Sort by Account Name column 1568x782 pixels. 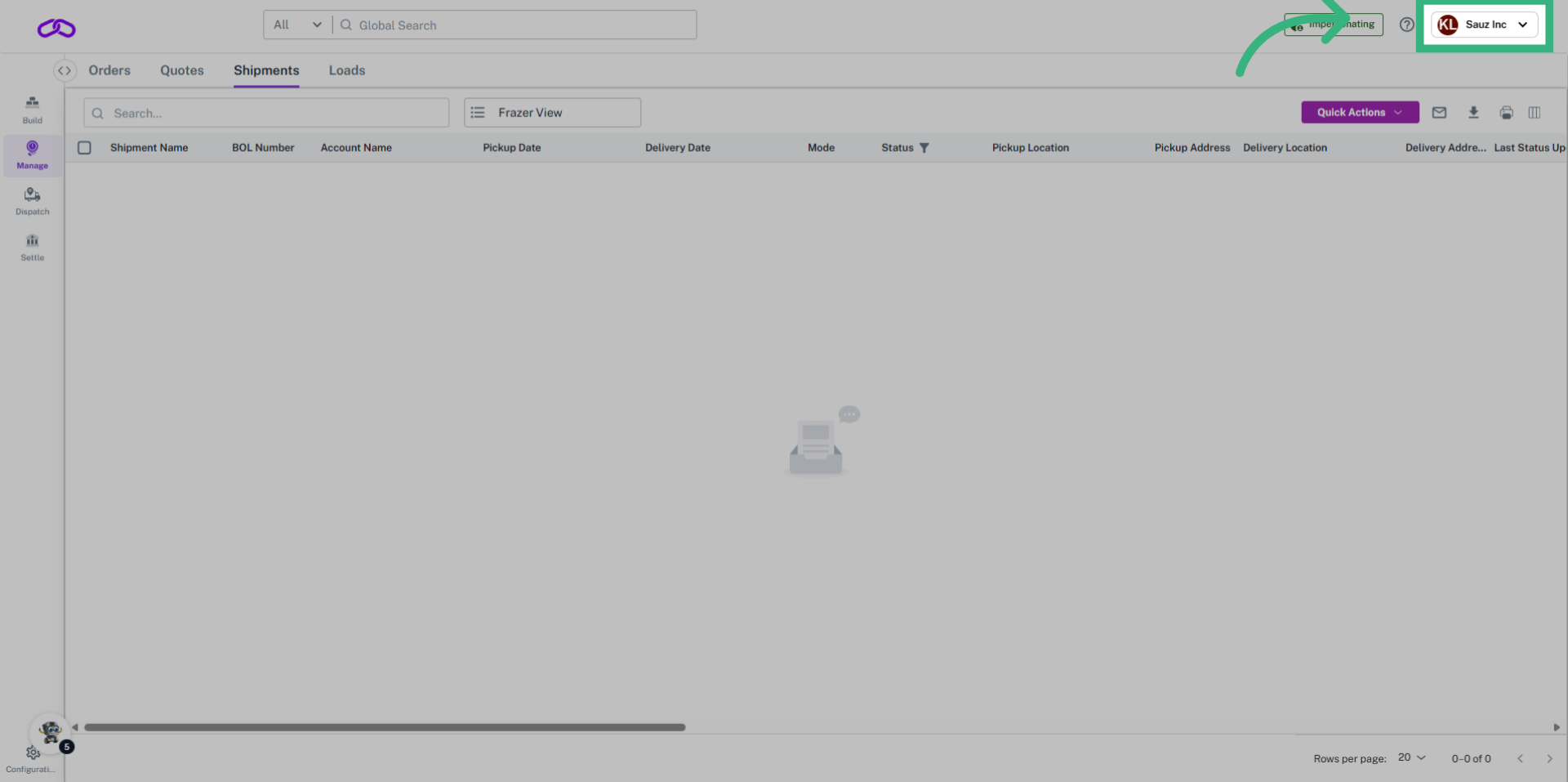click(356, 148)
